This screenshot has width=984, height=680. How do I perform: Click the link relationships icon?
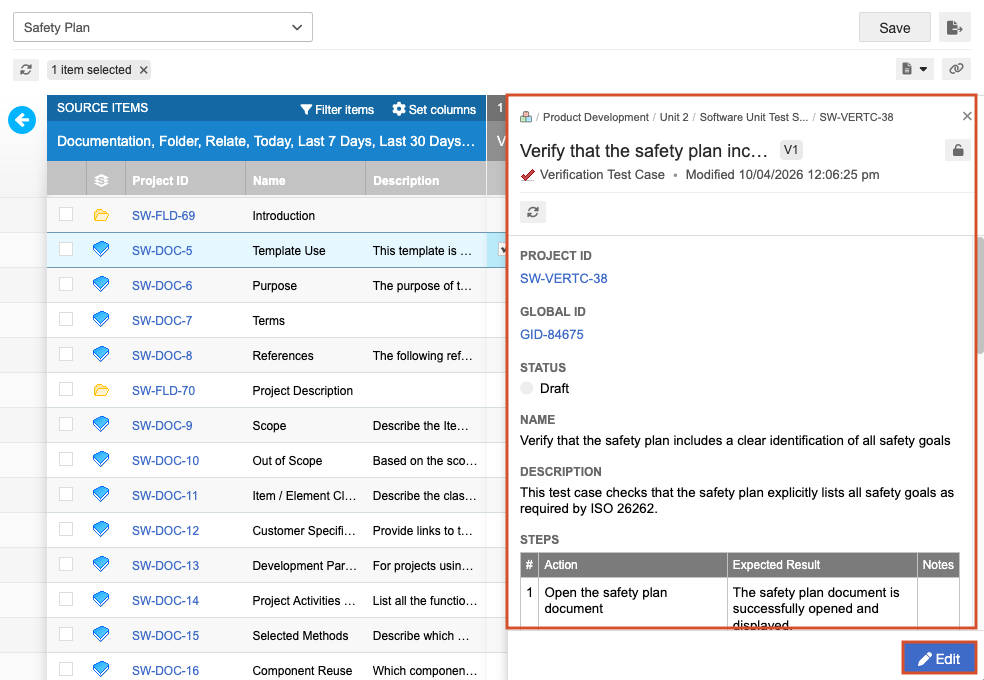[x=956, y=69]
